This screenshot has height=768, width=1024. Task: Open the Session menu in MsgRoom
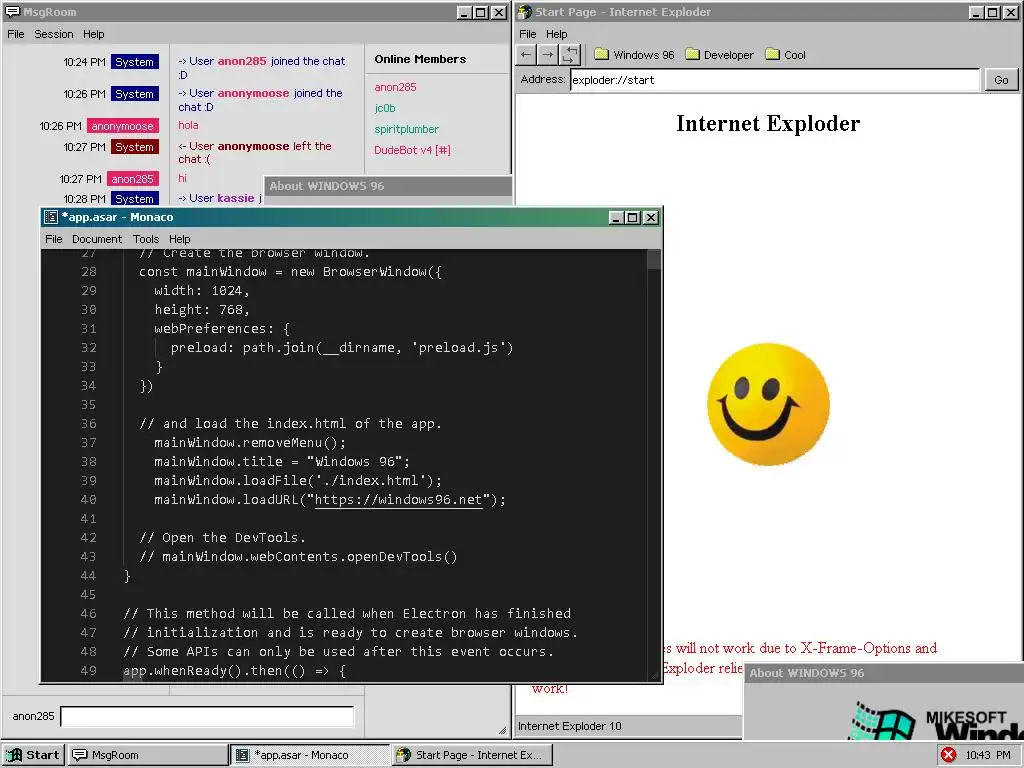54,34
